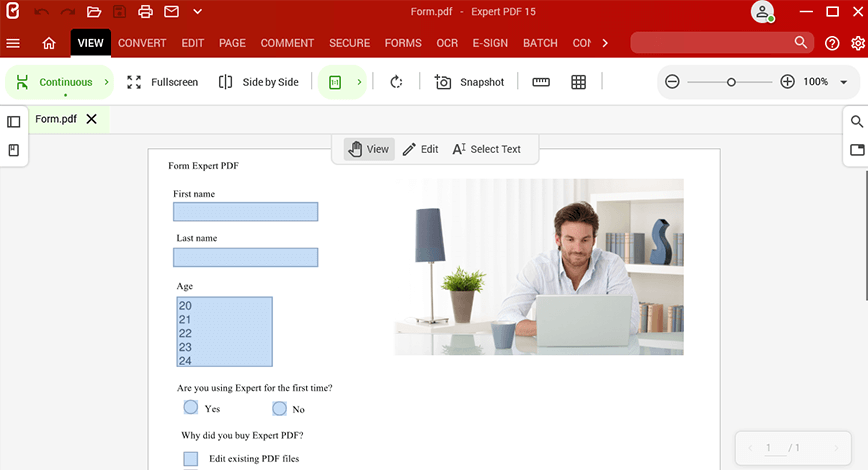Open document search on right sidebar
The image size is (868, 470).
[x=856, y=121]
